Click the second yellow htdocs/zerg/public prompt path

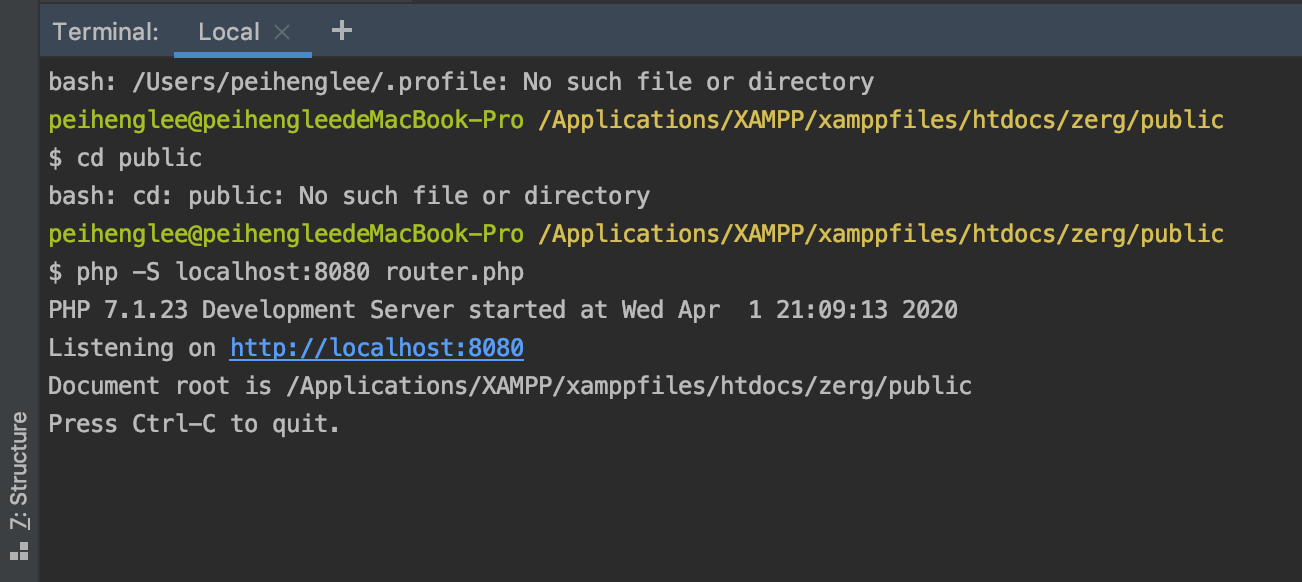click(880, 234)
